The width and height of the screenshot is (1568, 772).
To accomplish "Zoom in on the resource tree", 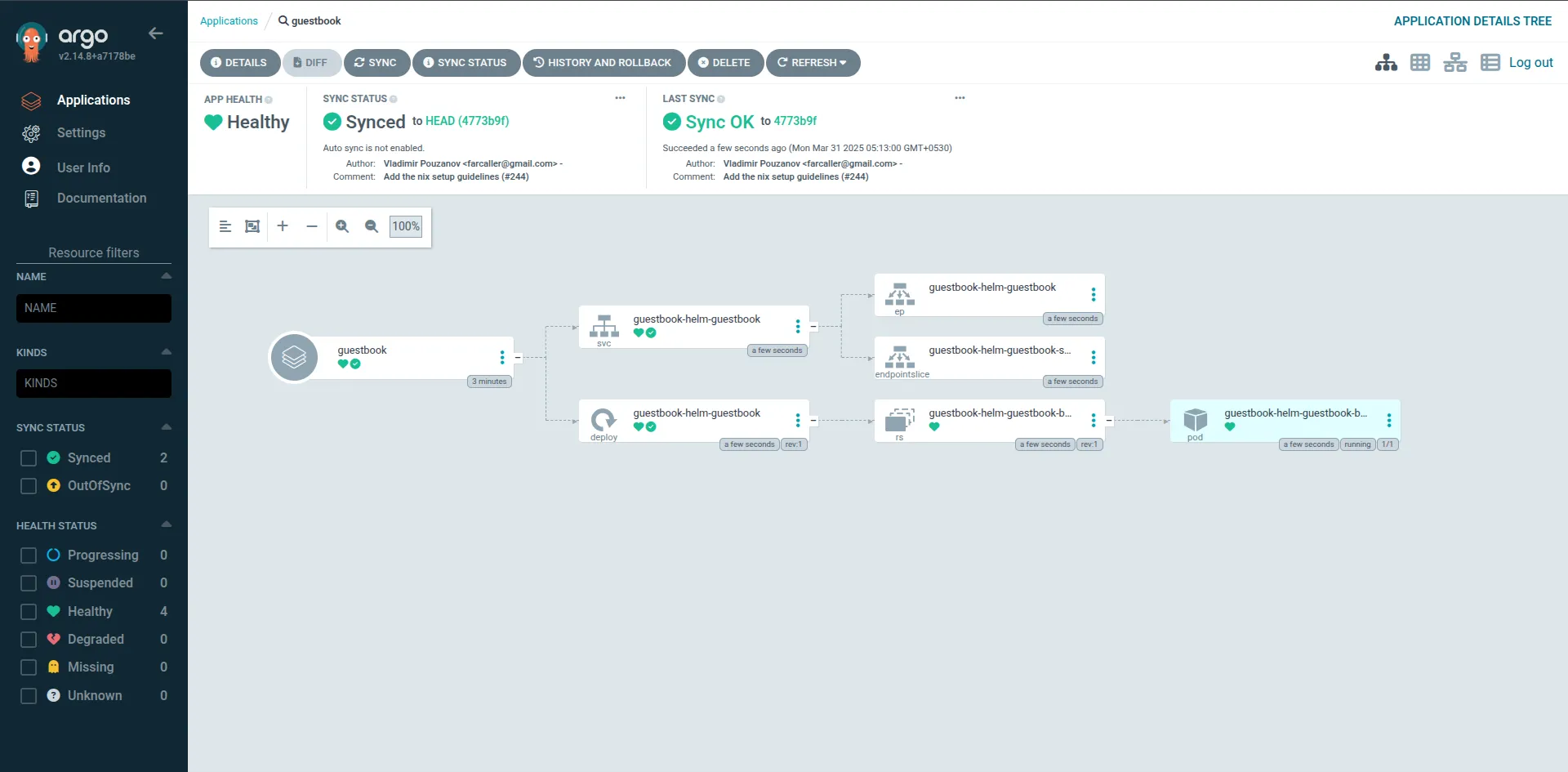I will click(342, 226).
